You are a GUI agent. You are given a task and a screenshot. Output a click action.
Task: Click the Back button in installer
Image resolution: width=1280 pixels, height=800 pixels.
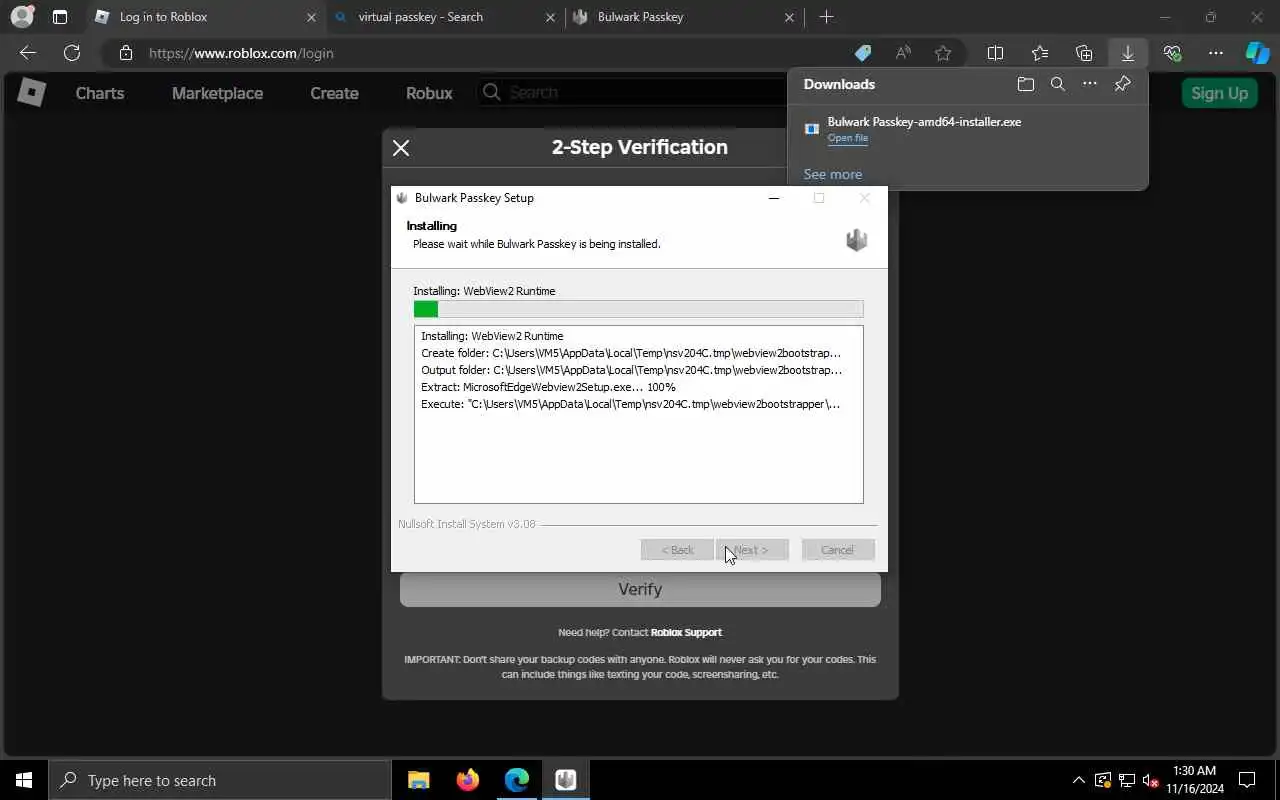click(677, 550)
